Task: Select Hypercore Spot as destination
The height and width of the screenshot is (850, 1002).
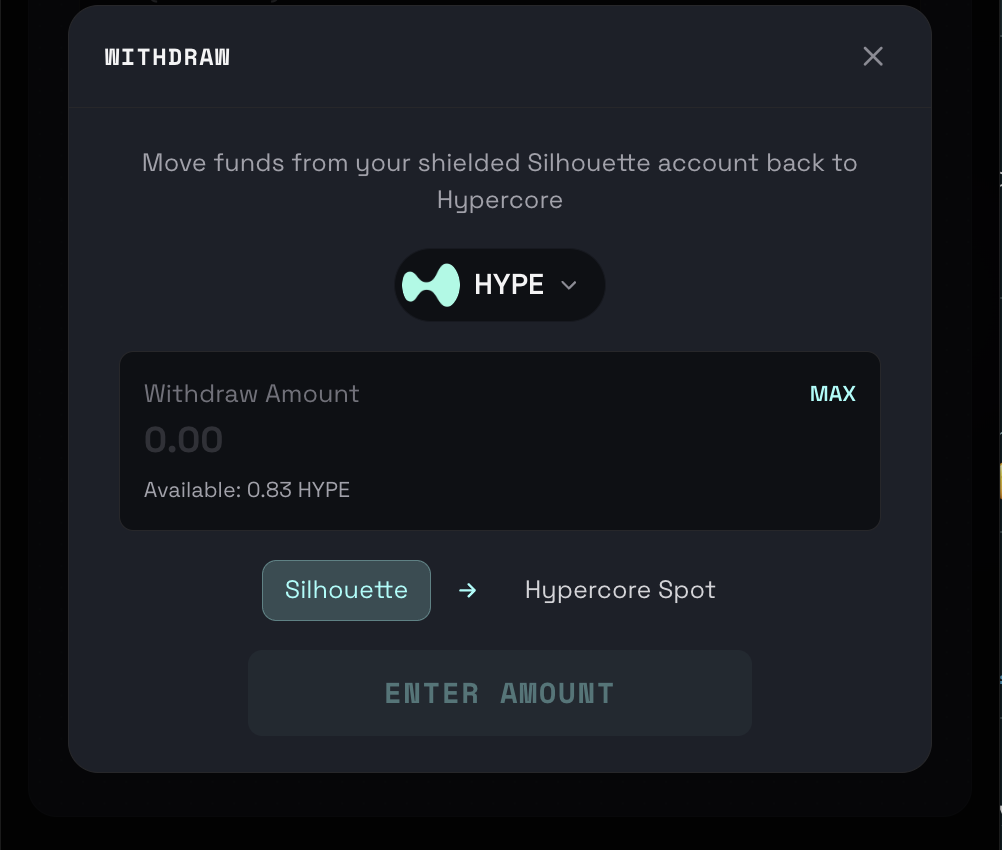Action: tap(620, 590)
